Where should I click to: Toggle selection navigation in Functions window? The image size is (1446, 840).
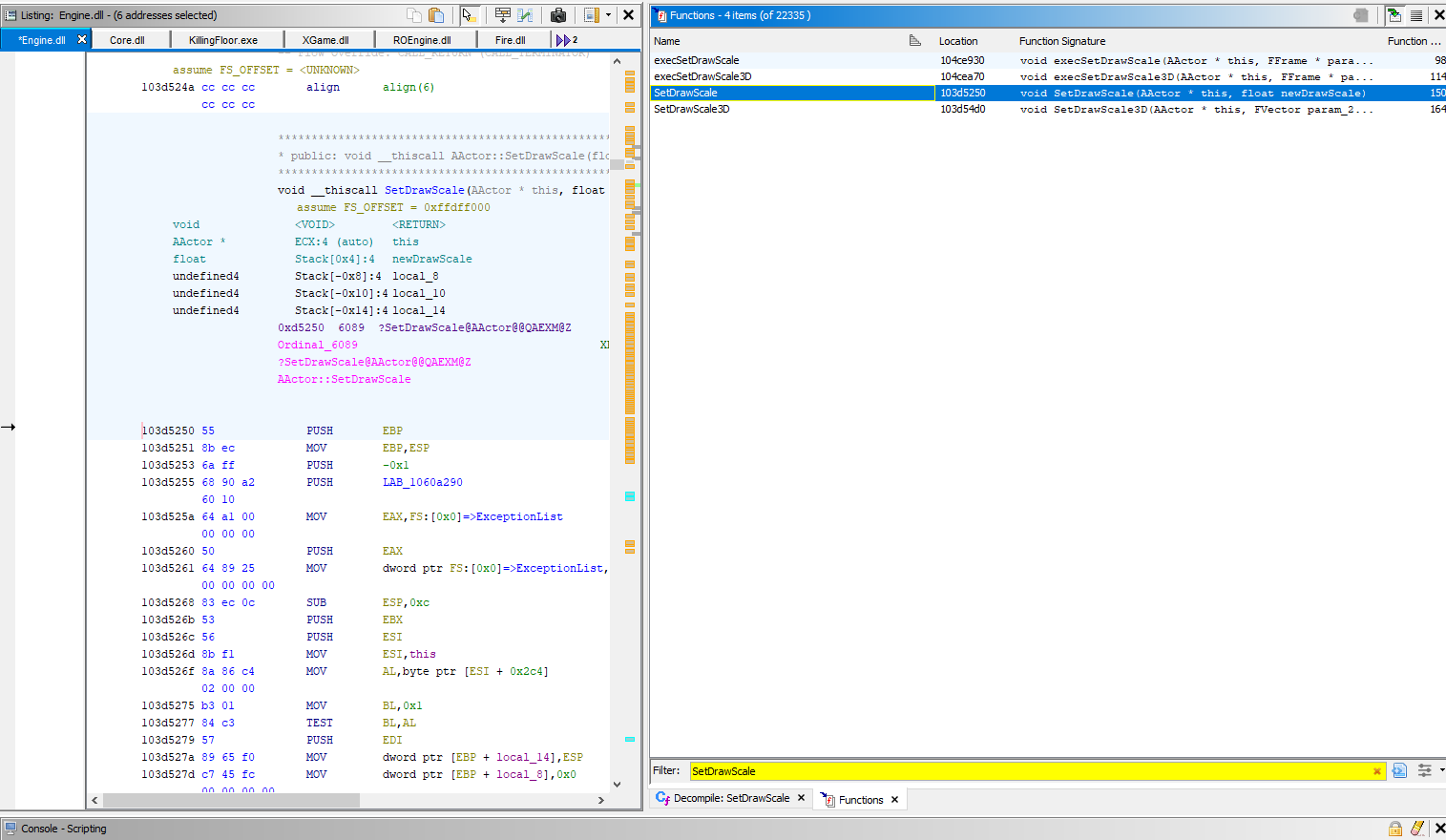click(1394, 14)
